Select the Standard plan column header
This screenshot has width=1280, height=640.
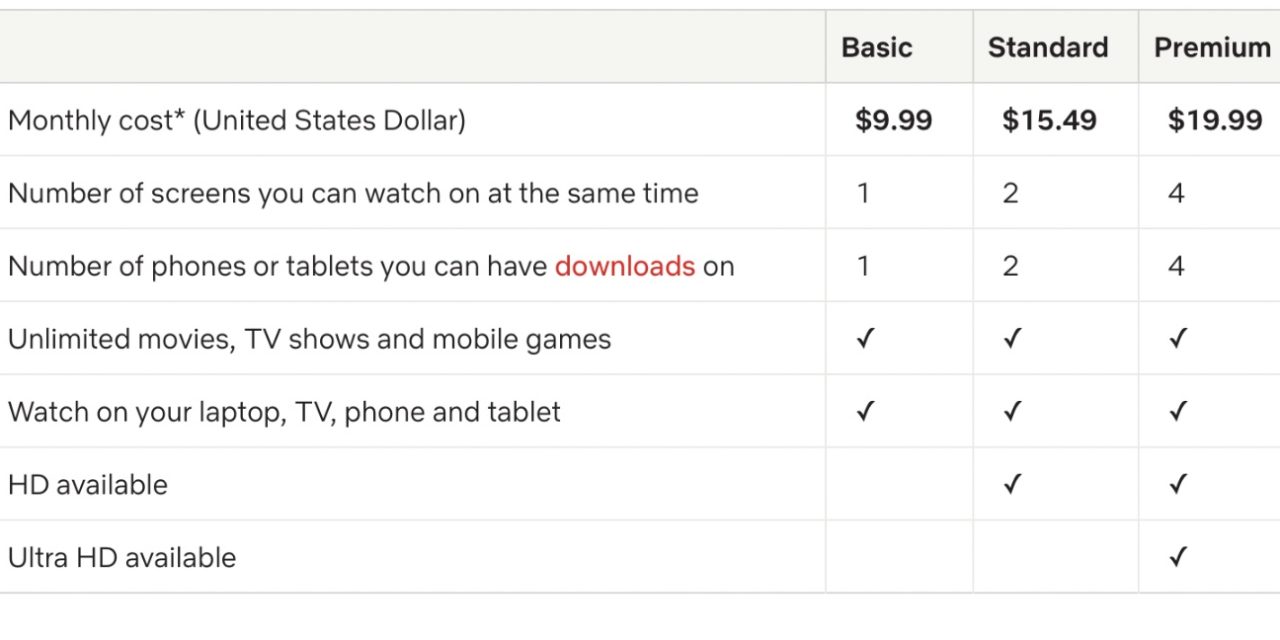tap(1048, 47)
